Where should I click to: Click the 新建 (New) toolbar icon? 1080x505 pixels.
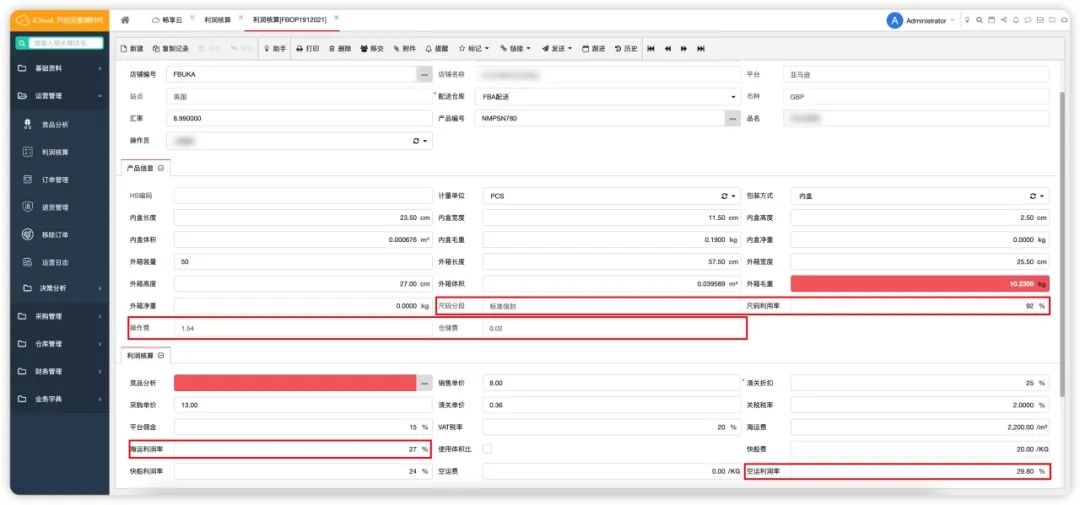click(132, 48)
